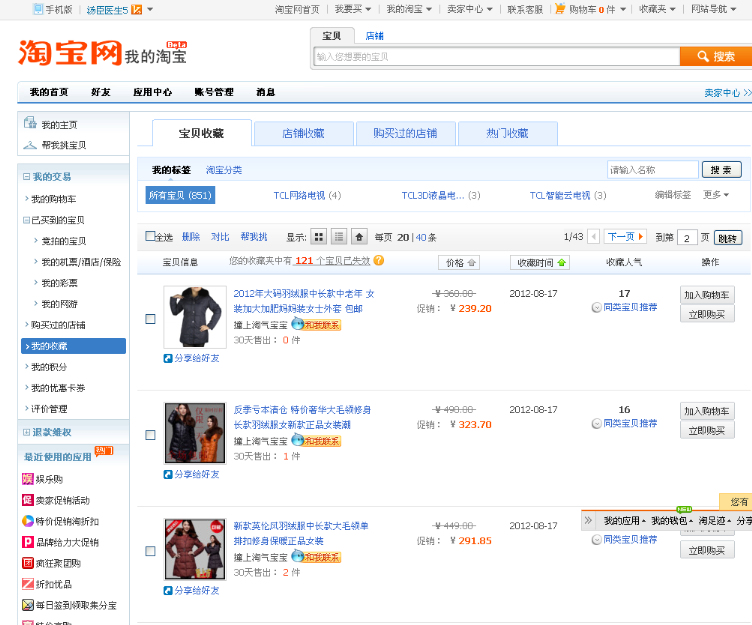Screen dimensions: 752x625
Task: Switch to 购买过的店铺 tab
Action: pos(405,133)
